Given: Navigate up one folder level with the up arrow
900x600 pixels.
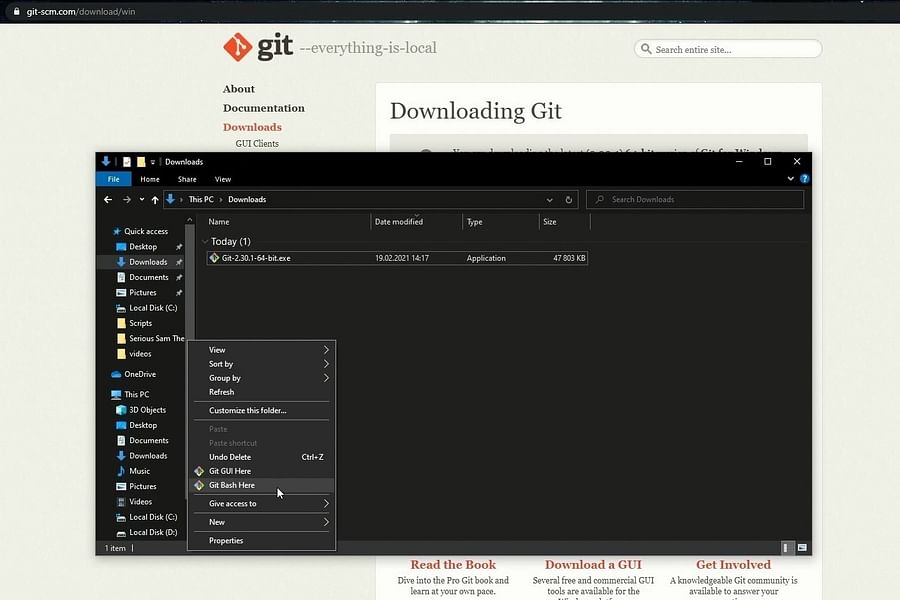Looking at the screenshot, I should click(155, 199).
